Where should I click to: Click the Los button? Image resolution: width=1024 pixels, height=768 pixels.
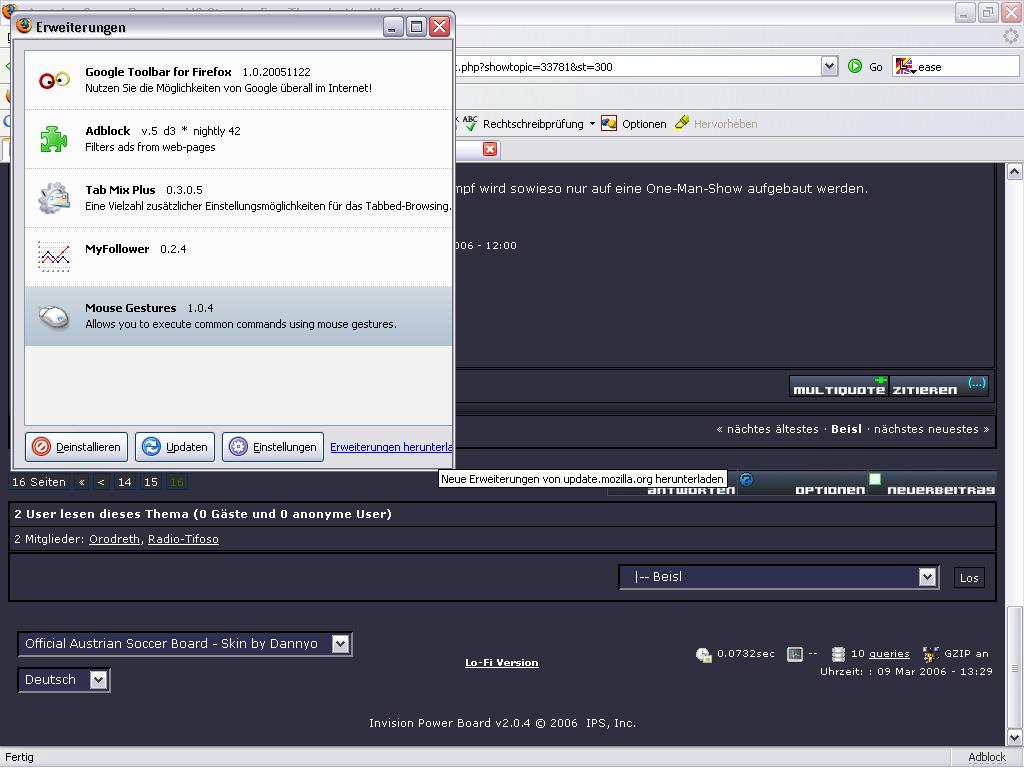[969, 577]
